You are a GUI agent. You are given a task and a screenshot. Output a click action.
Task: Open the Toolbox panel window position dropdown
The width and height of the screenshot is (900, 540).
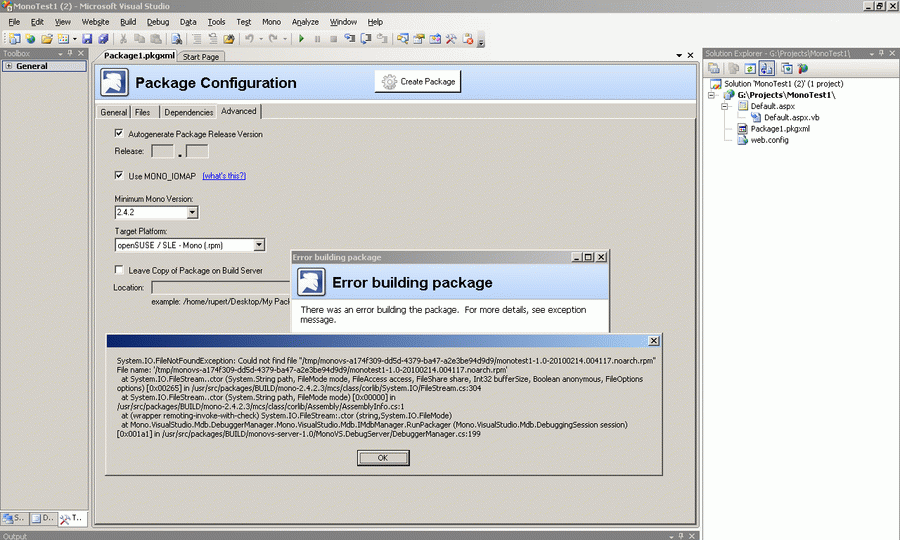pos(60,53)
